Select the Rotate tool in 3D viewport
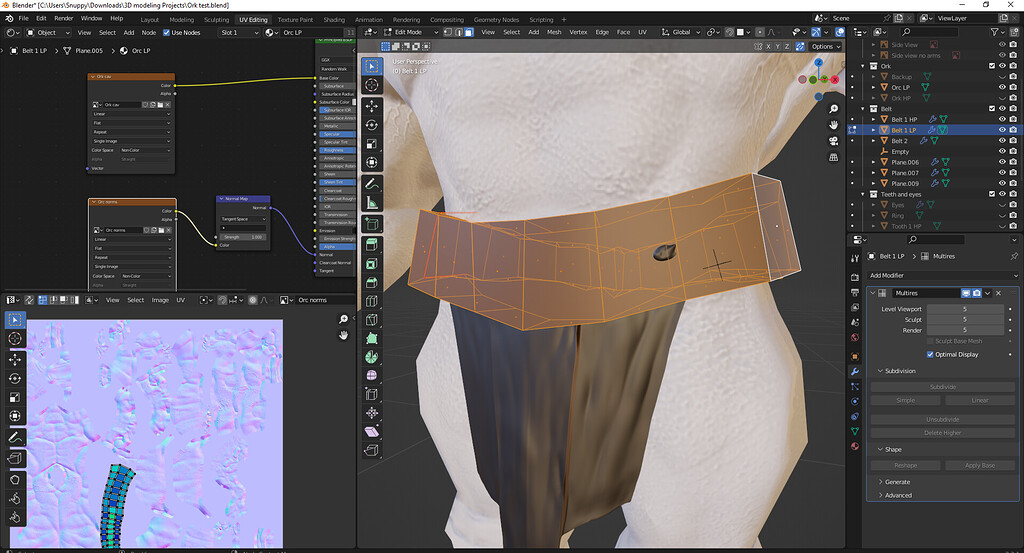1024x553 pixels. point(372,124)
